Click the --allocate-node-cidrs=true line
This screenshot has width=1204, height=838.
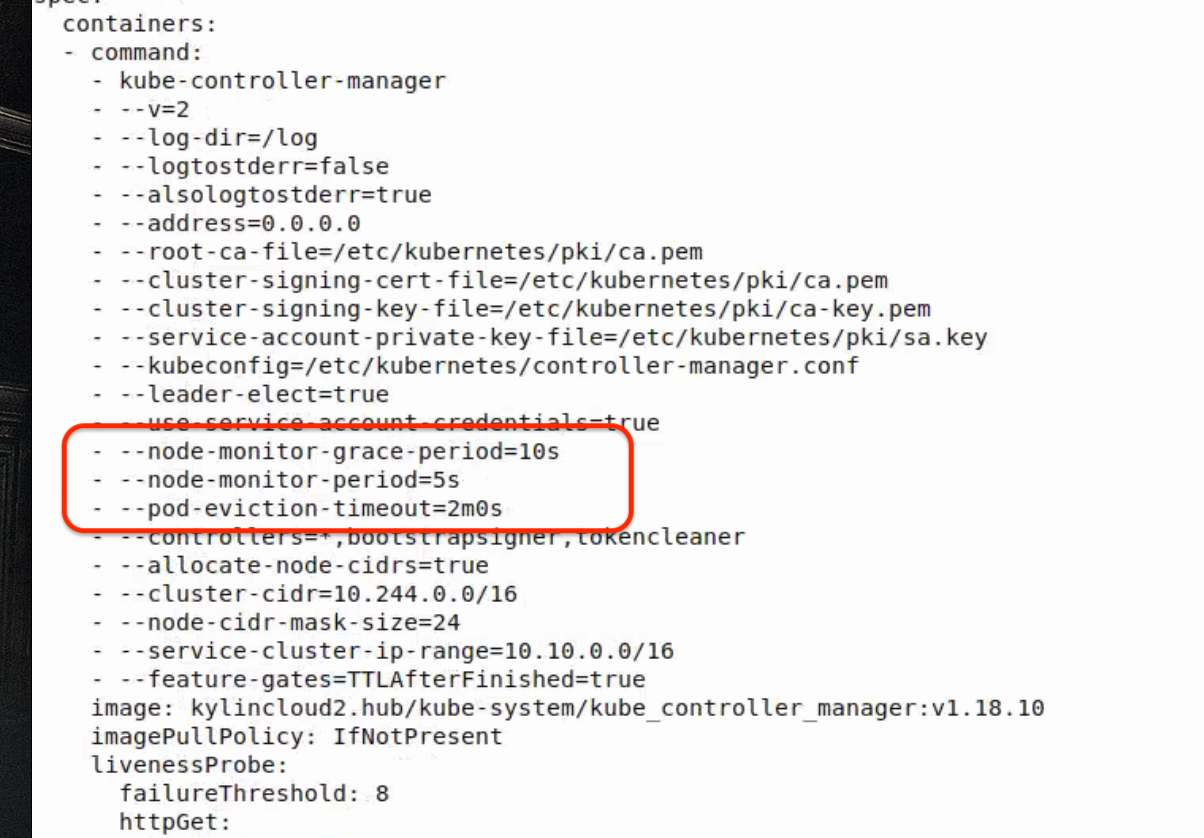point(304,566)
